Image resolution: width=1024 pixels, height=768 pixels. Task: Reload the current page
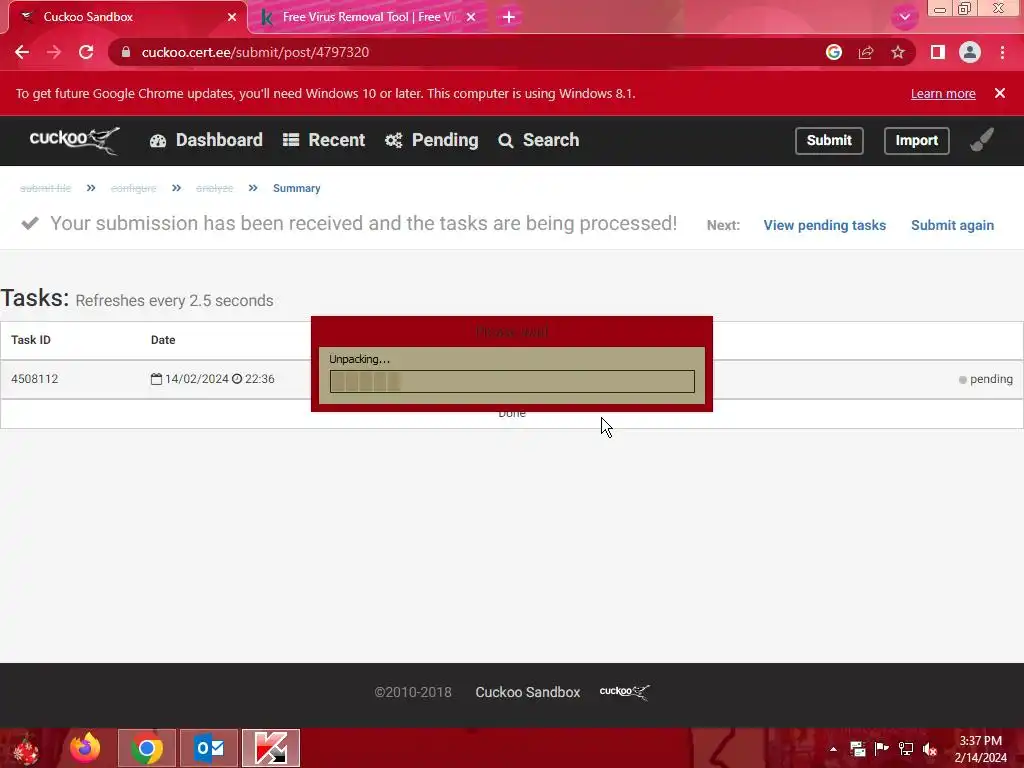click(x=86, y=52)
